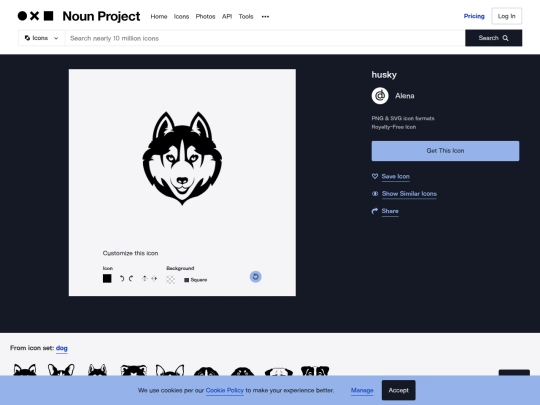Open the Home nav item
540x405 pixels.
click(159, 17)
